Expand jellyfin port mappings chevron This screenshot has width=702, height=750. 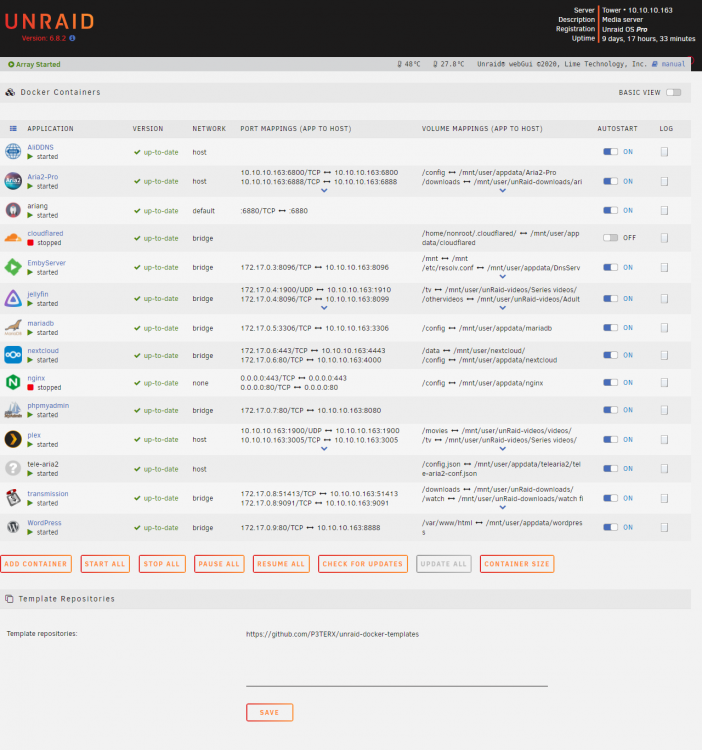(x=324, y=308)
